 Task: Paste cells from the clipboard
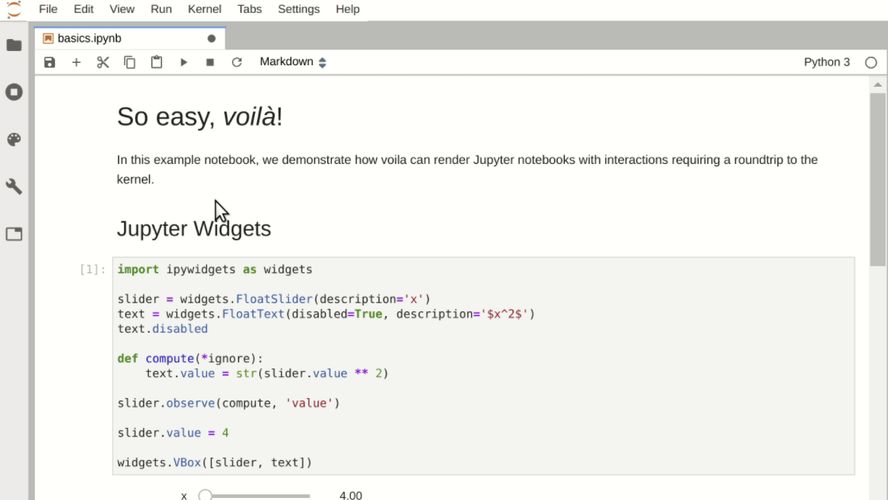coord(157,62)
